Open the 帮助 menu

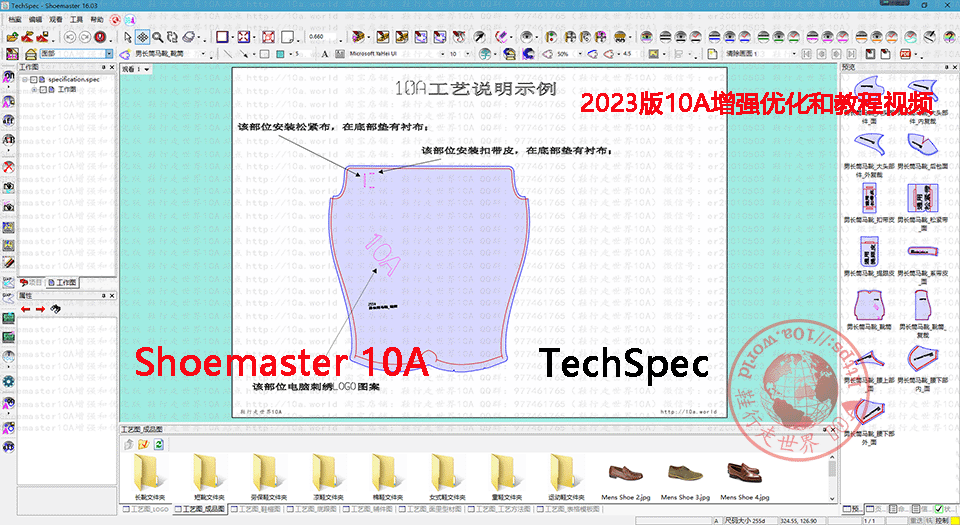point(97,20)
